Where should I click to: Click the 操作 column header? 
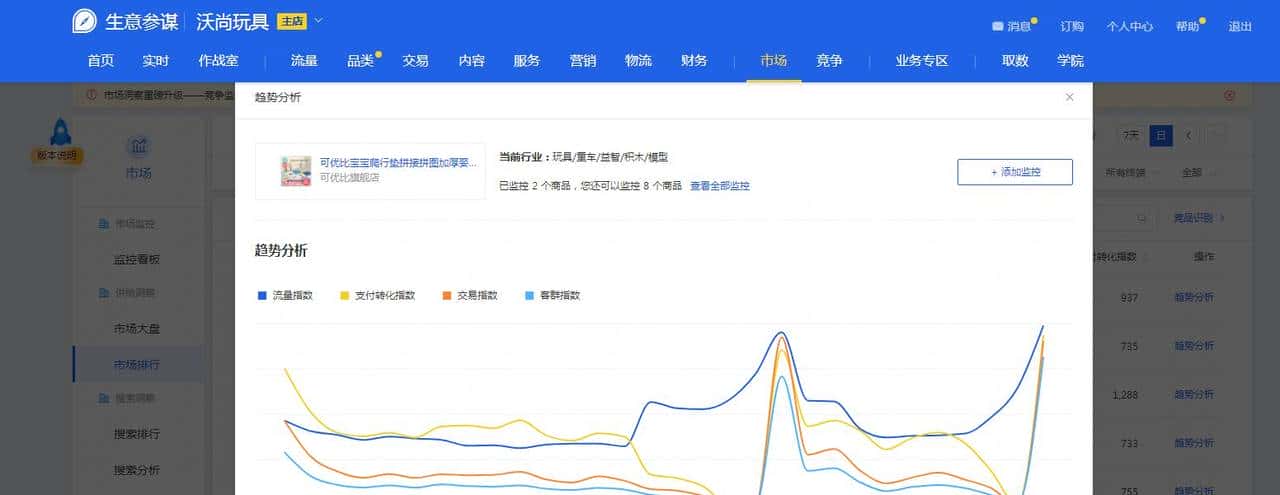pos(1203,257)
